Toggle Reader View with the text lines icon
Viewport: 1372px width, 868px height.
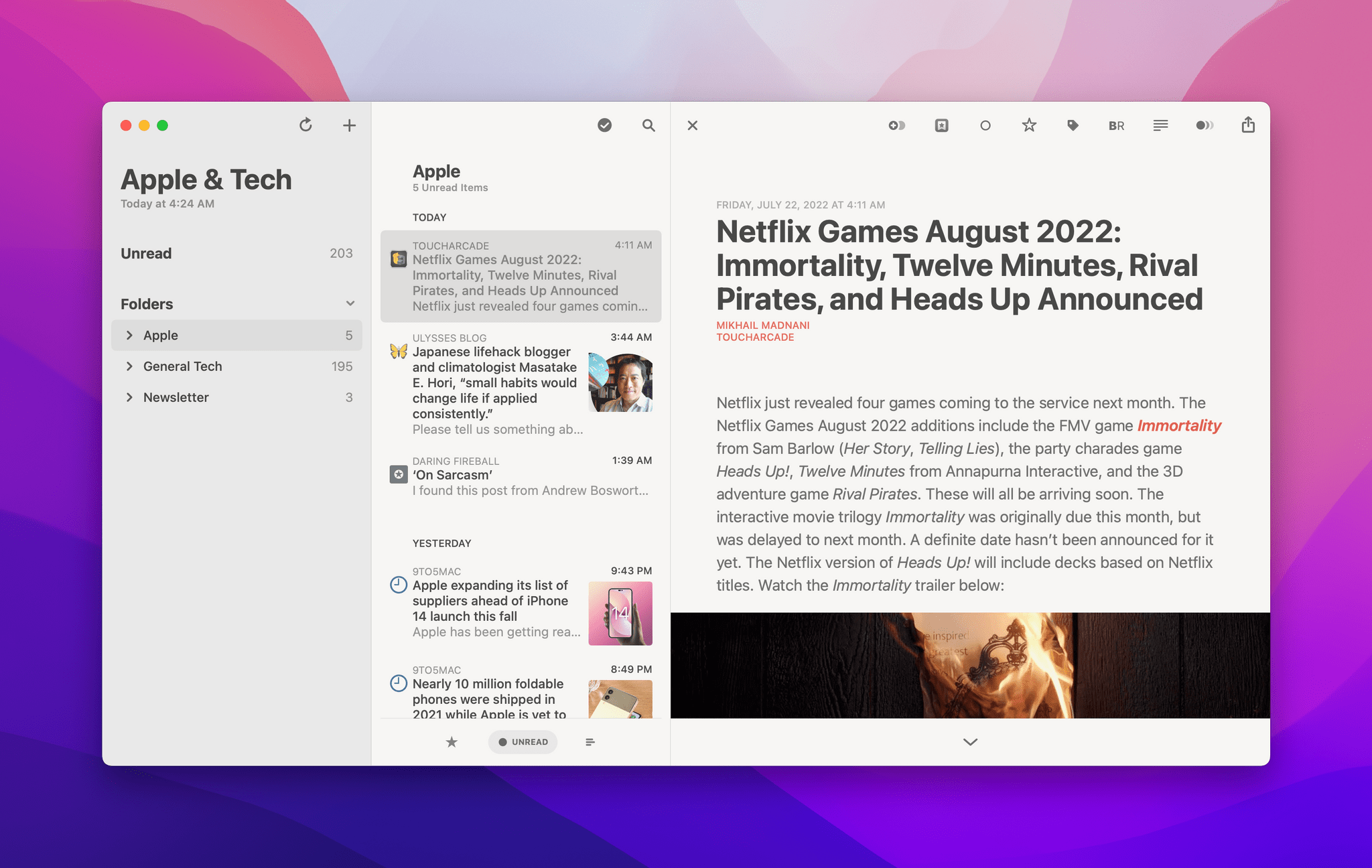(1160, 125)
